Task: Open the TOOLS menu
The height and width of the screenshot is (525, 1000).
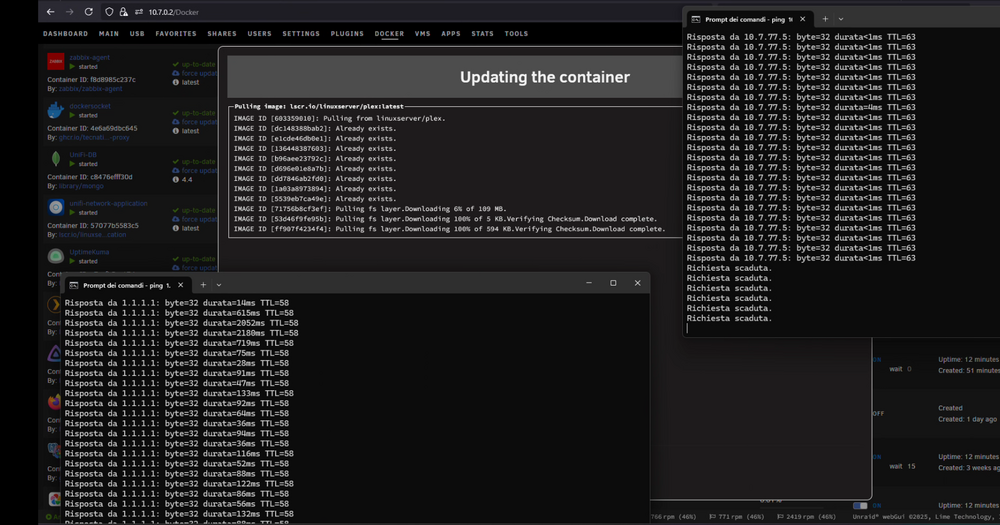Action: (516, 34)
